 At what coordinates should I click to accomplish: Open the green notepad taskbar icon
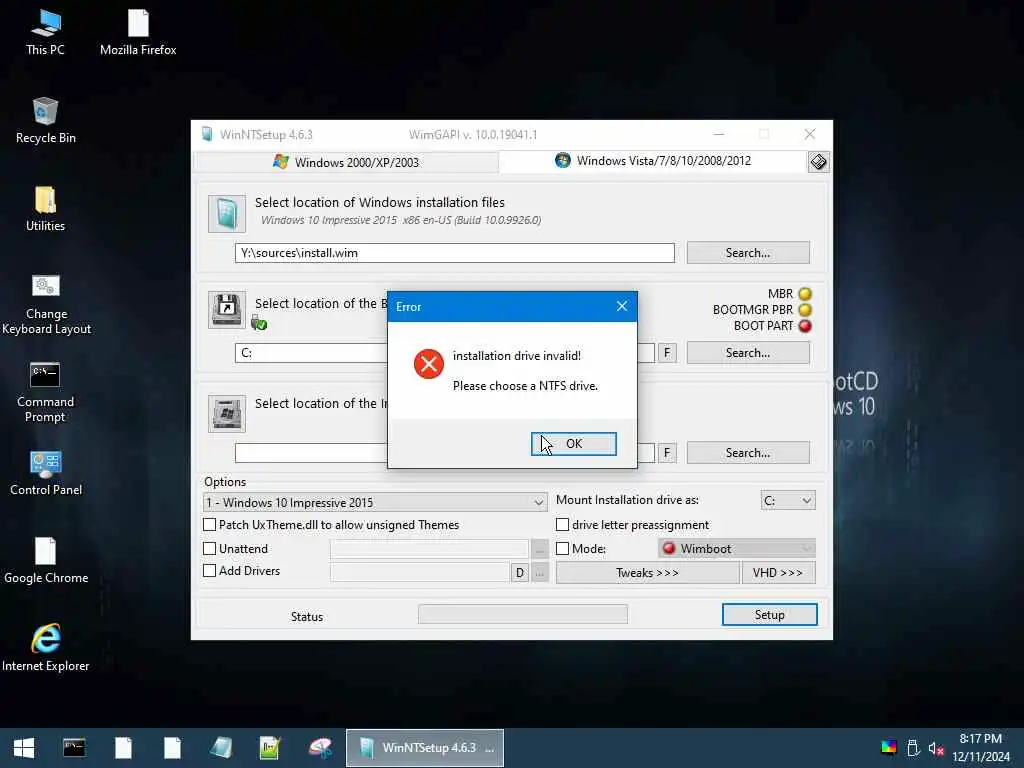[x=270, y=748]
